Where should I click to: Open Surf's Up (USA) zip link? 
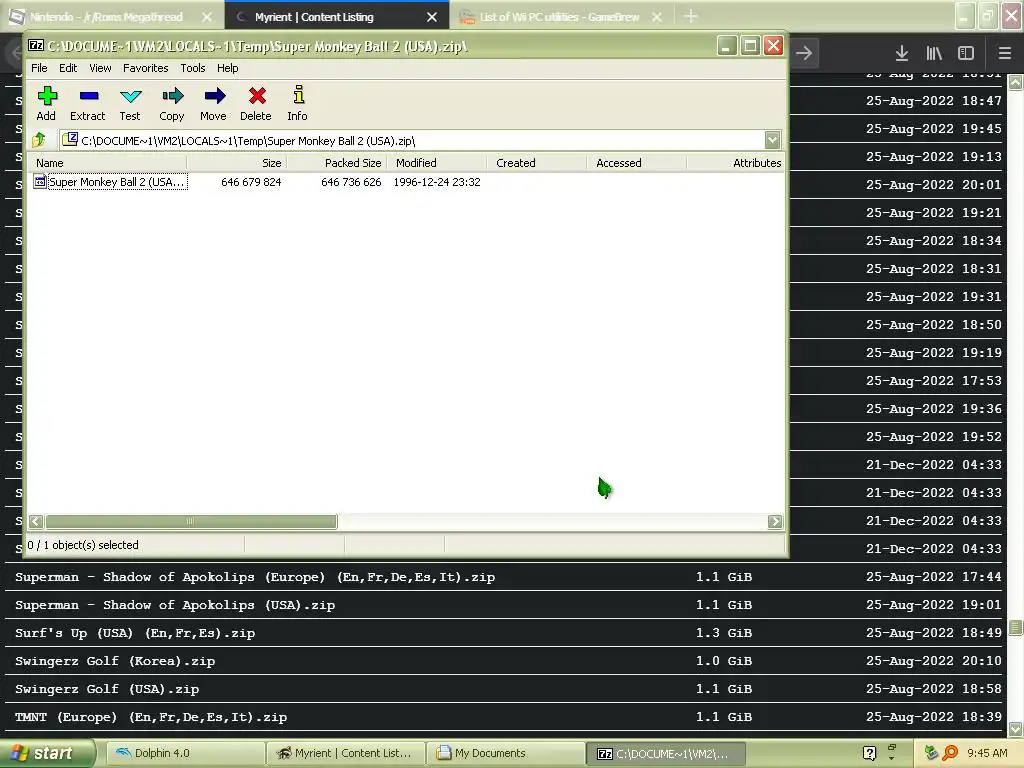pos(135,633)
